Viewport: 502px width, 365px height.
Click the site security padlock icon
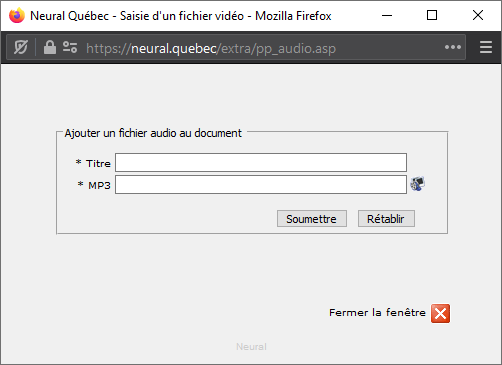[x=50, y=47]
